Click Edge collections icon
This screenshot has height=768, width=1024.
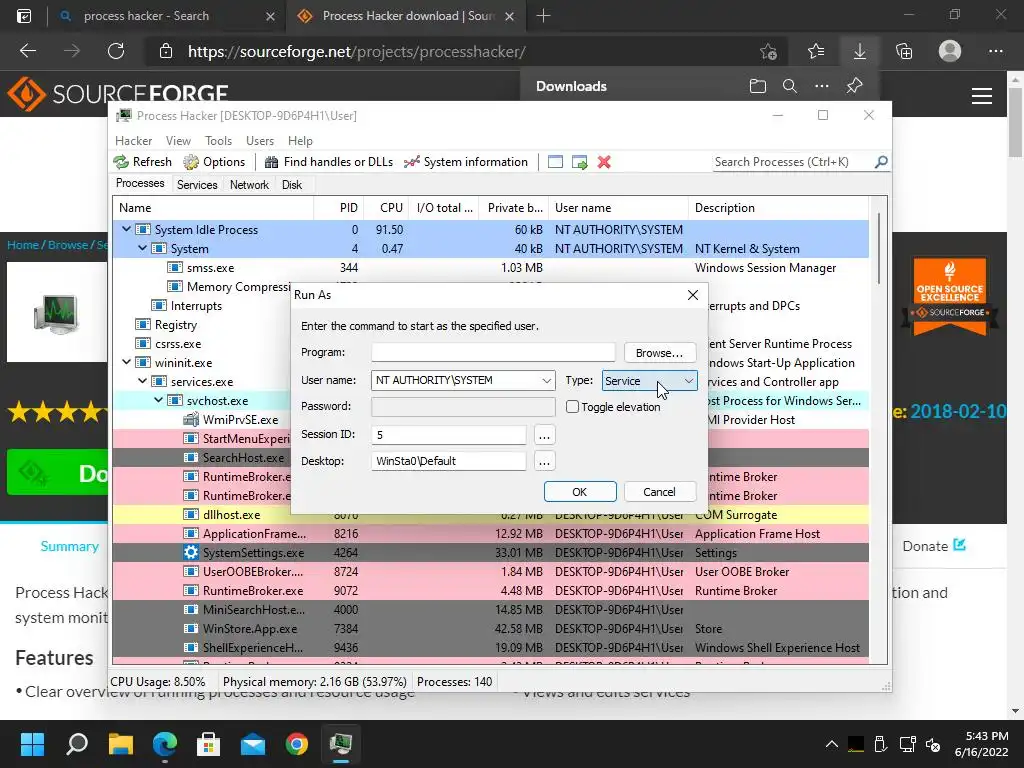pyautogui.click(x=904, y=51)
